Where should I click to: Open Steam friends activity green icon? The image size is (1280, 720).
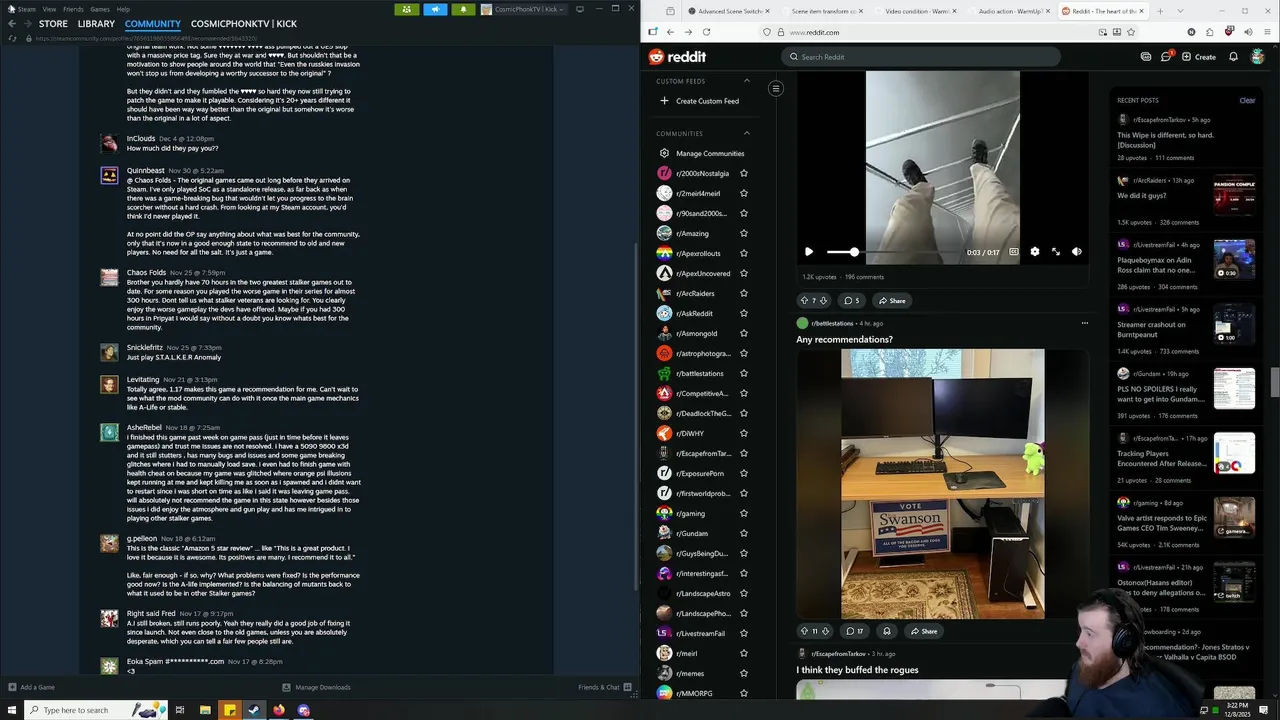[406, 9]
